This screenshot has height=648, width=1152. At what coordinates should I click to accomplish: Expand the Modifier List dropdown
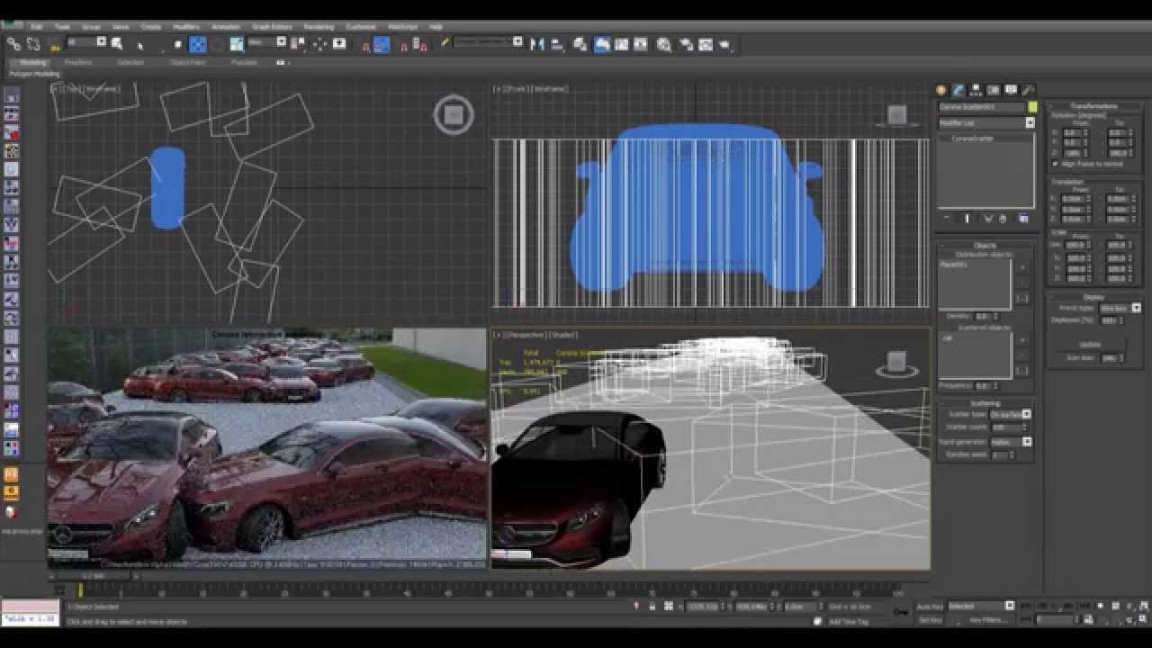pyautogui.click(x=1030, y=123)
